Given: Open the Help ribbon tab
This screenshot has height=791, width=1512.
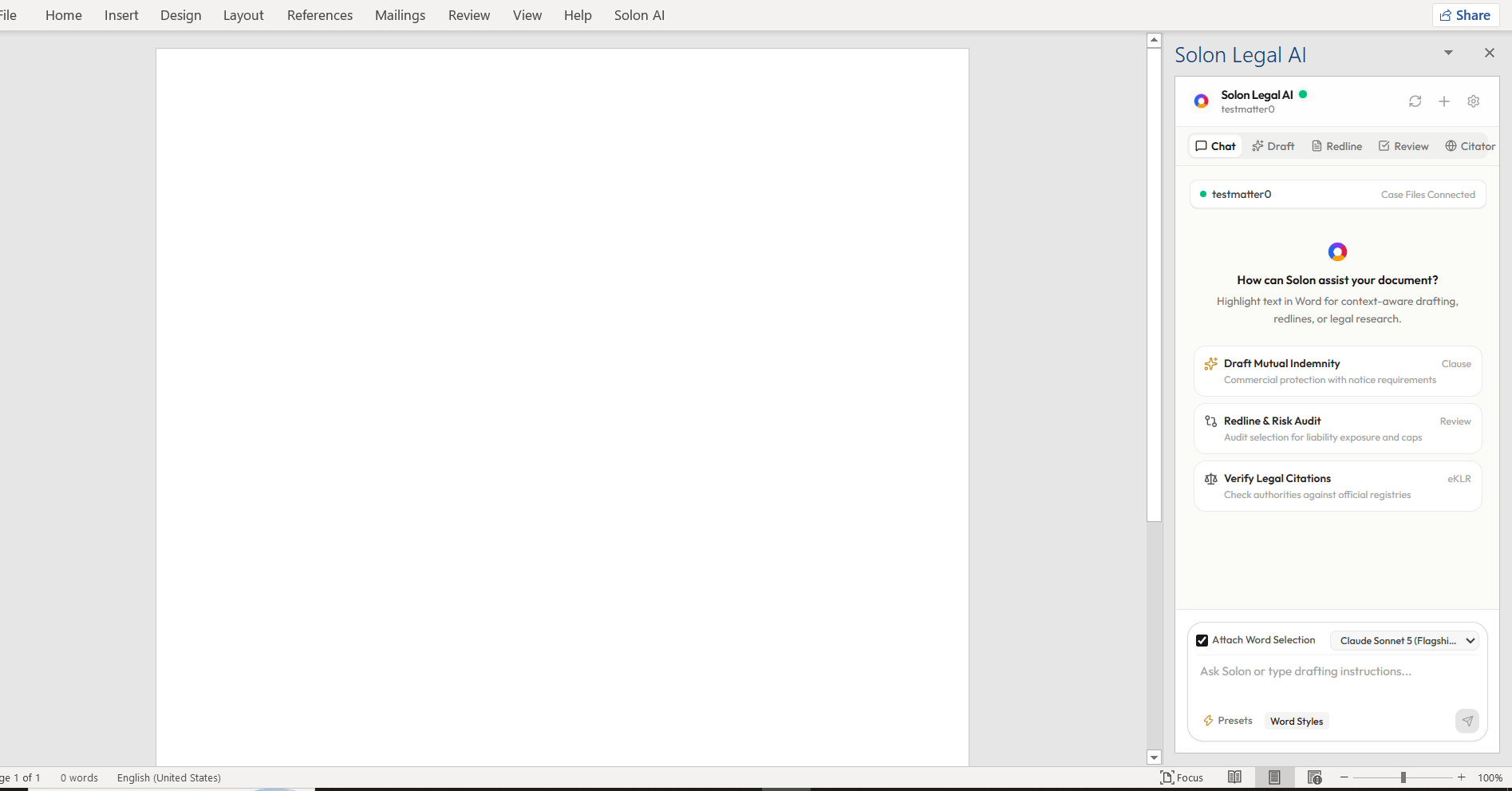Looking at the screenshot, I should click(578, 15).
